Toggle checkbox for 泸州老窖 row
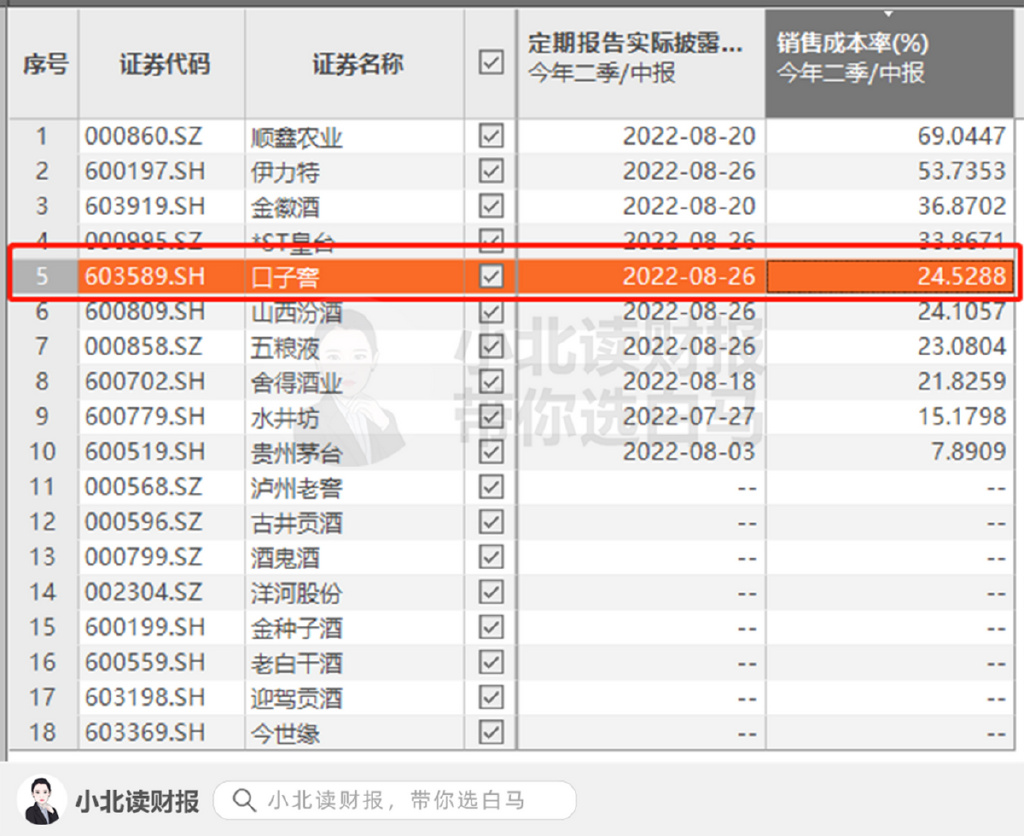This screenshot has height=836, width=1024. (491, 487)
